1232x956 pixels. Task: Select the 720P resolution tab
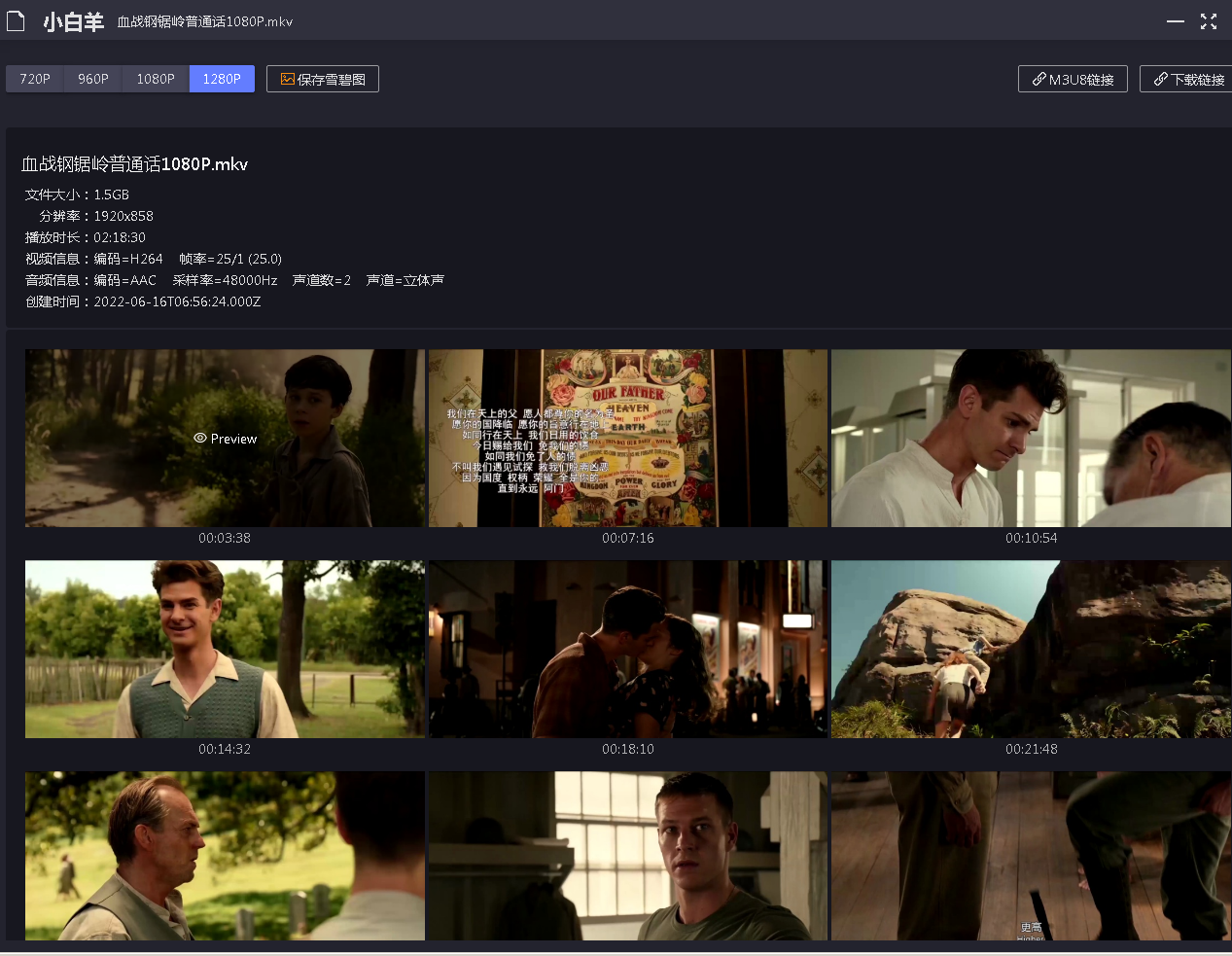tap(35, 79)
